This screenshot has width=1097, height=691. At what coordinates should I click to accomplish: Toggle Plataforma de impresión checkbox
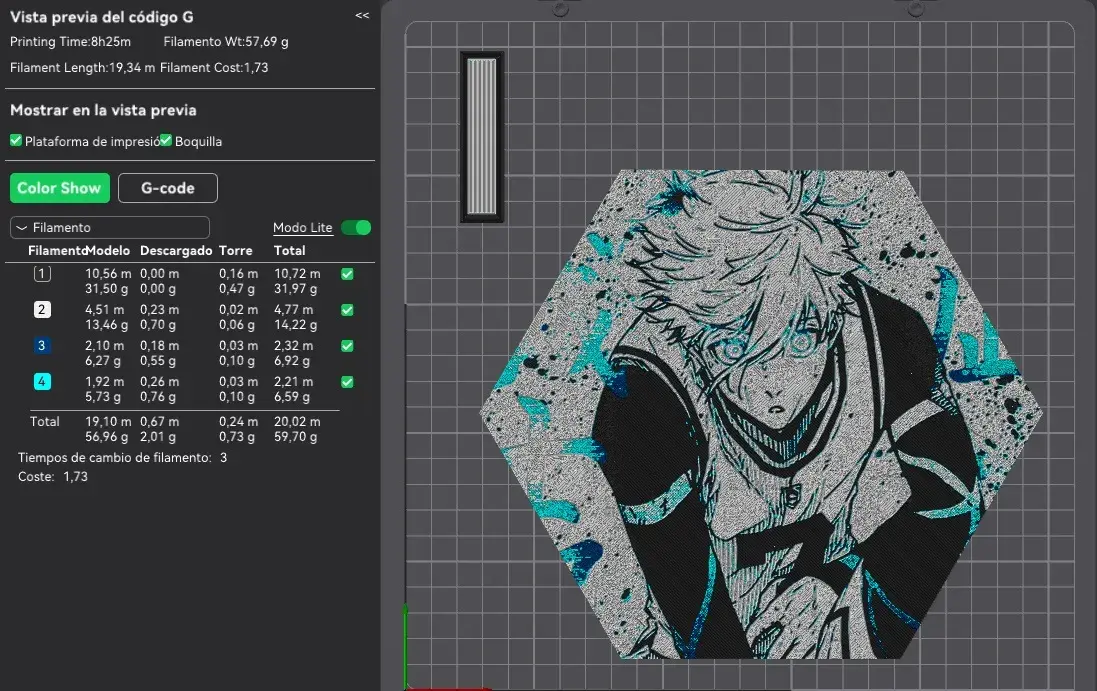click(16, 141)
